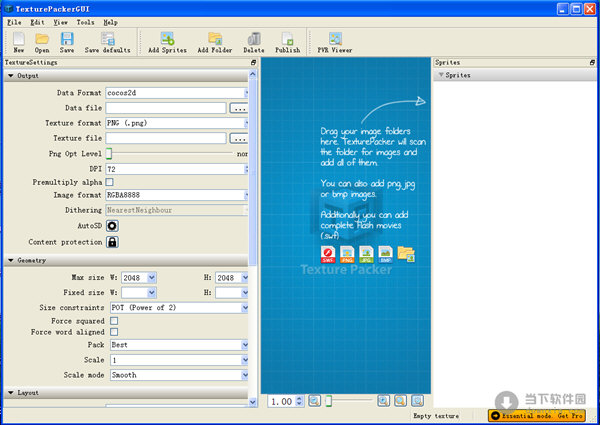The width and height of the screenshot is (600, 425).
Task: Open the Help menu
Action: pyautogui.click(x=110, y=22)
